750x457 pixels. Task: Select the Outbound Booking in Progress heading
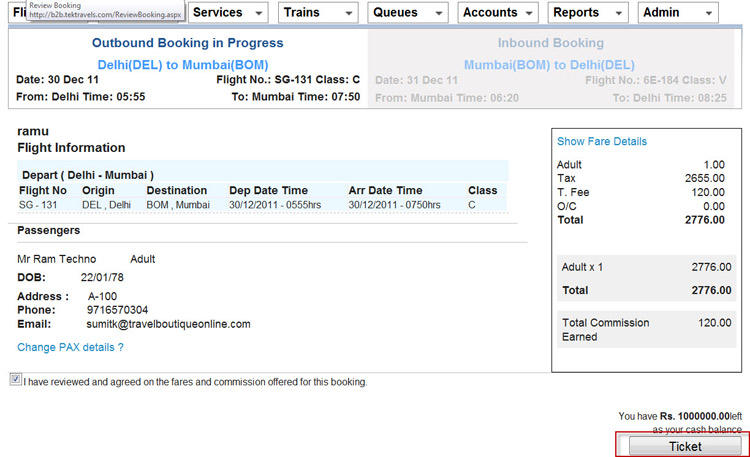tap(187, 43)
